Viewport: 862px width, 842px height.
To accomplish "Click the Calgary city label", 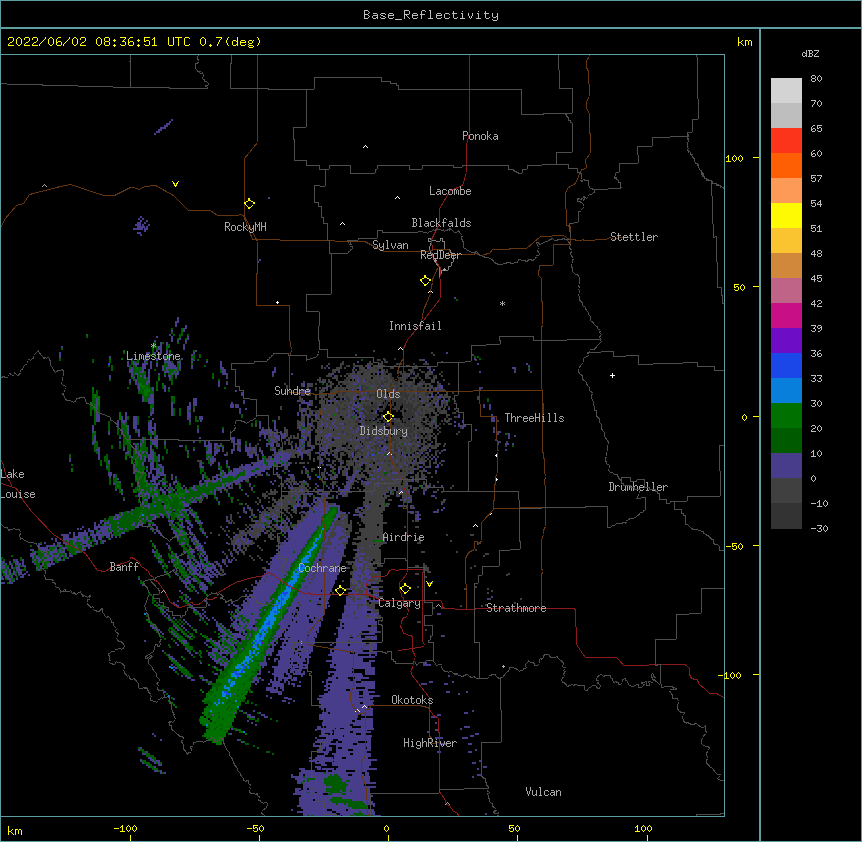I will pyautogui.click(x=399, y=603).
